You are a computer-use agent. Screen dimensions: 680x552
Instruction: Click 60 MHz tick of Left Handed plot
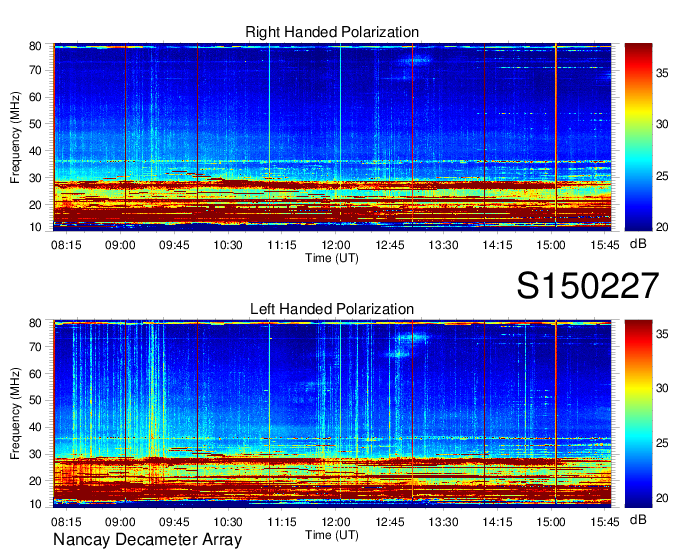(x=35, y=374)
